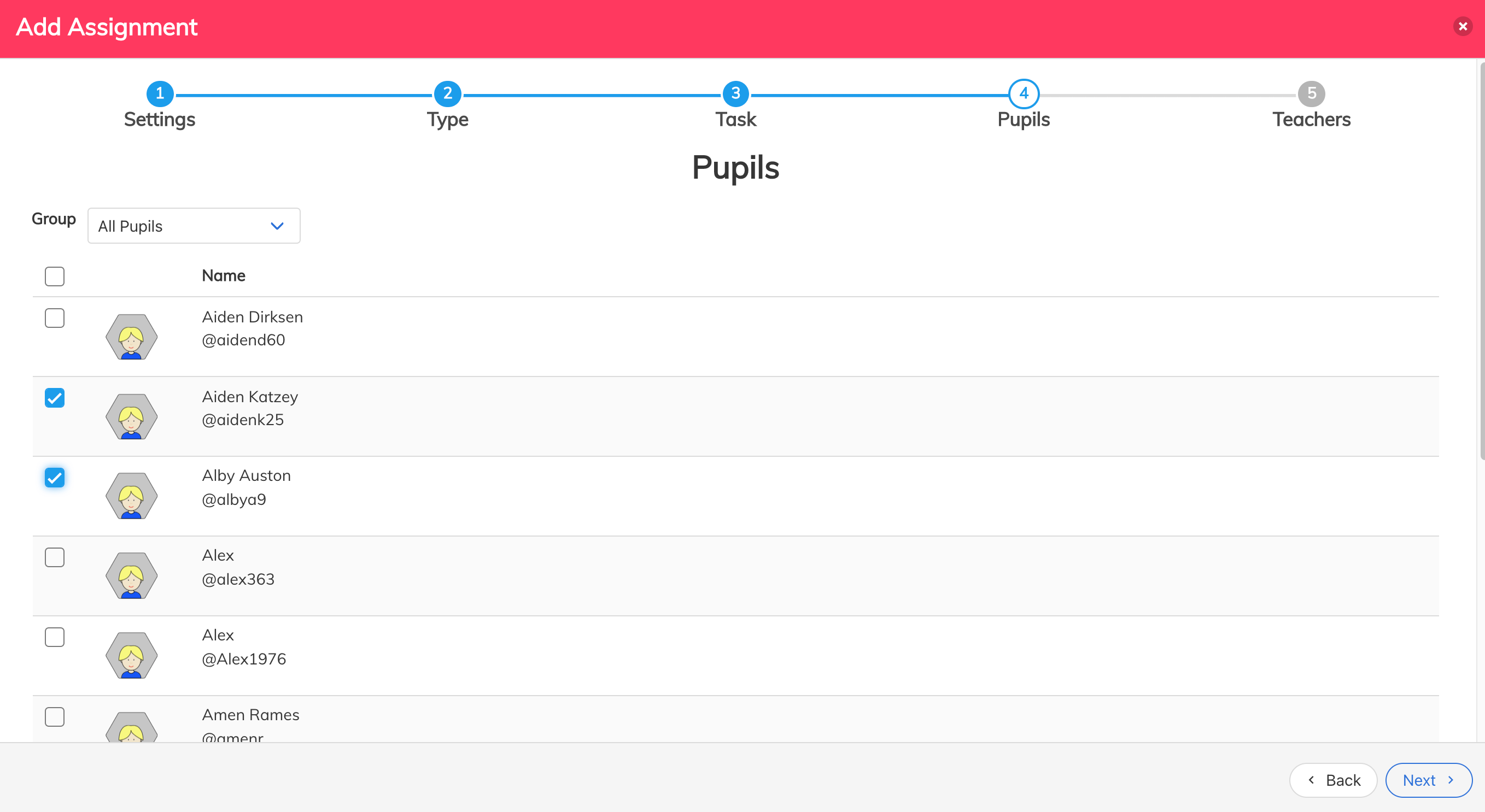Toggle the select-all checkbox beside Name

(x=55, y=276)
